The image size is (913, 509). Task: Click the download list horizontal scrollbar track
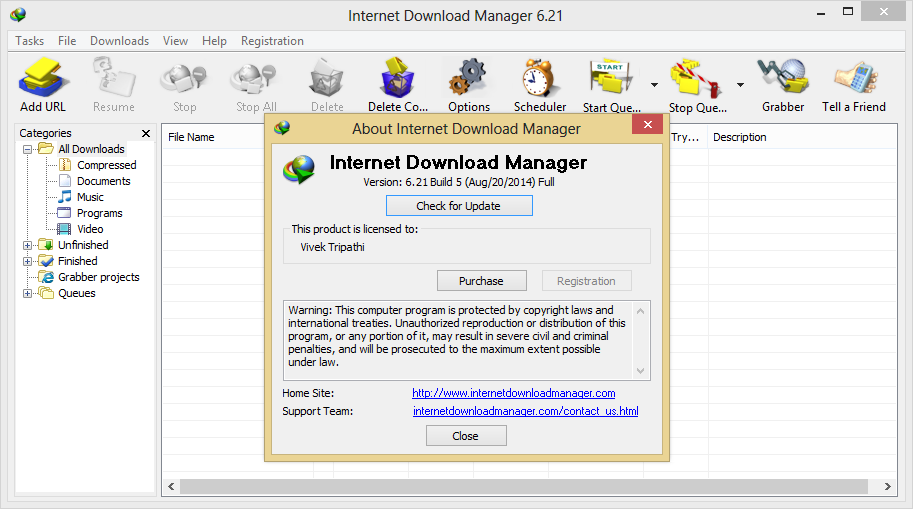(524, 486)
